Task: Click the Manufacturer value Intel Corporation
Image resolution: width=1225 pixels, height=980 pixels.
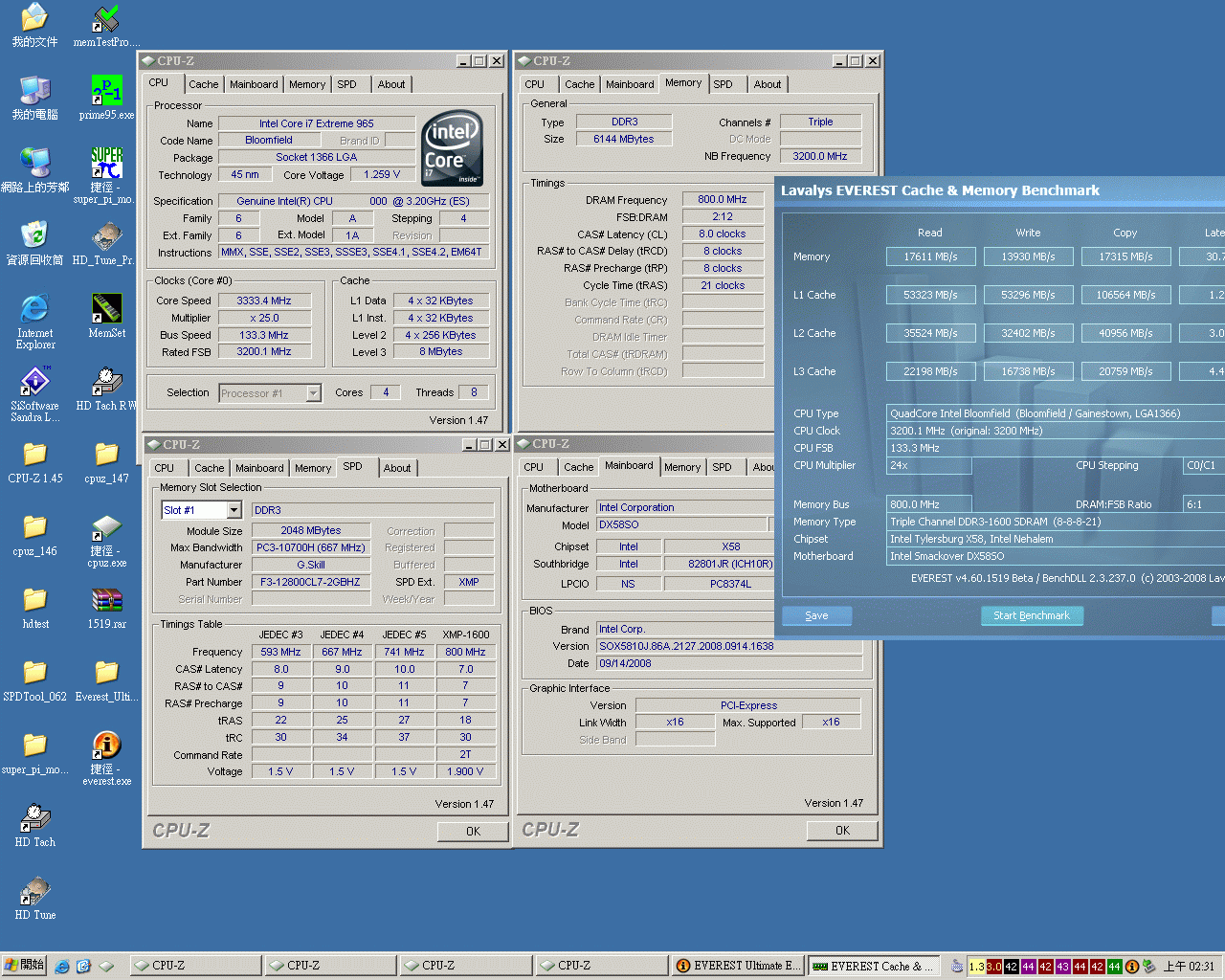Action: 685,507
